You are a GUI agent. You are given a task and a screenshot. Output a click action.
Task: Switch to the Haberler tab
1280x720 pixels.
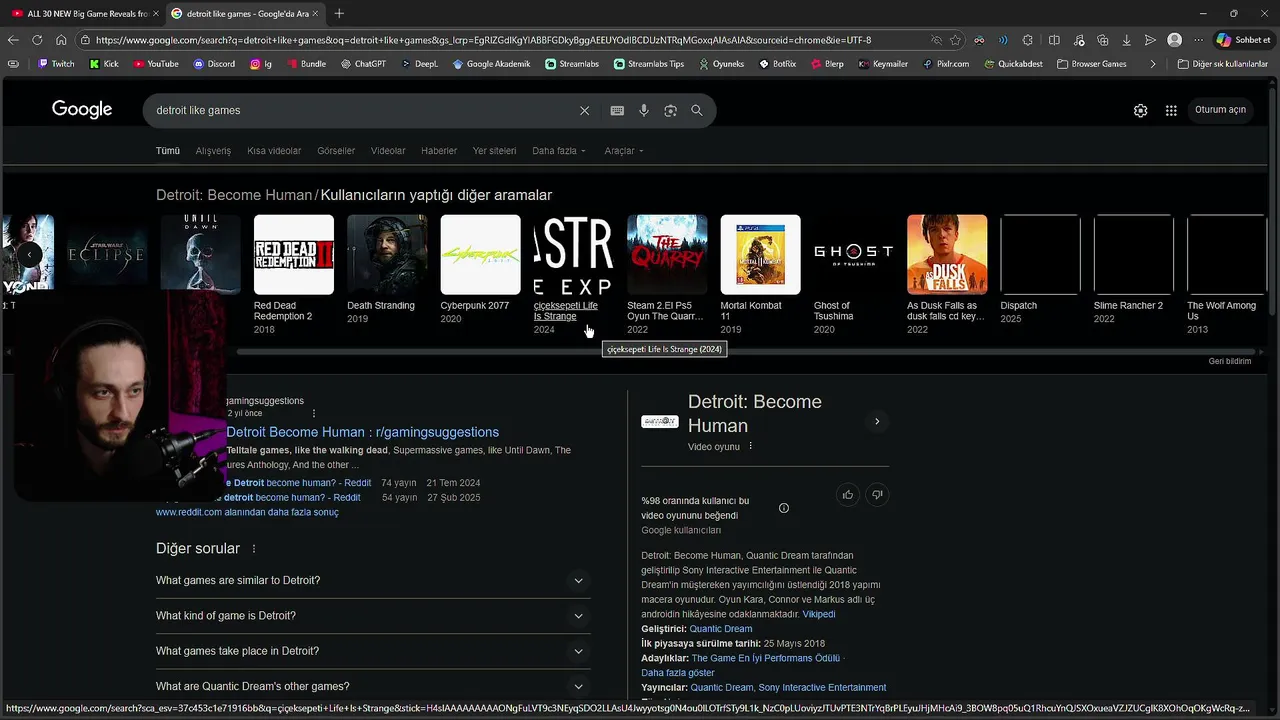[439, 151]
